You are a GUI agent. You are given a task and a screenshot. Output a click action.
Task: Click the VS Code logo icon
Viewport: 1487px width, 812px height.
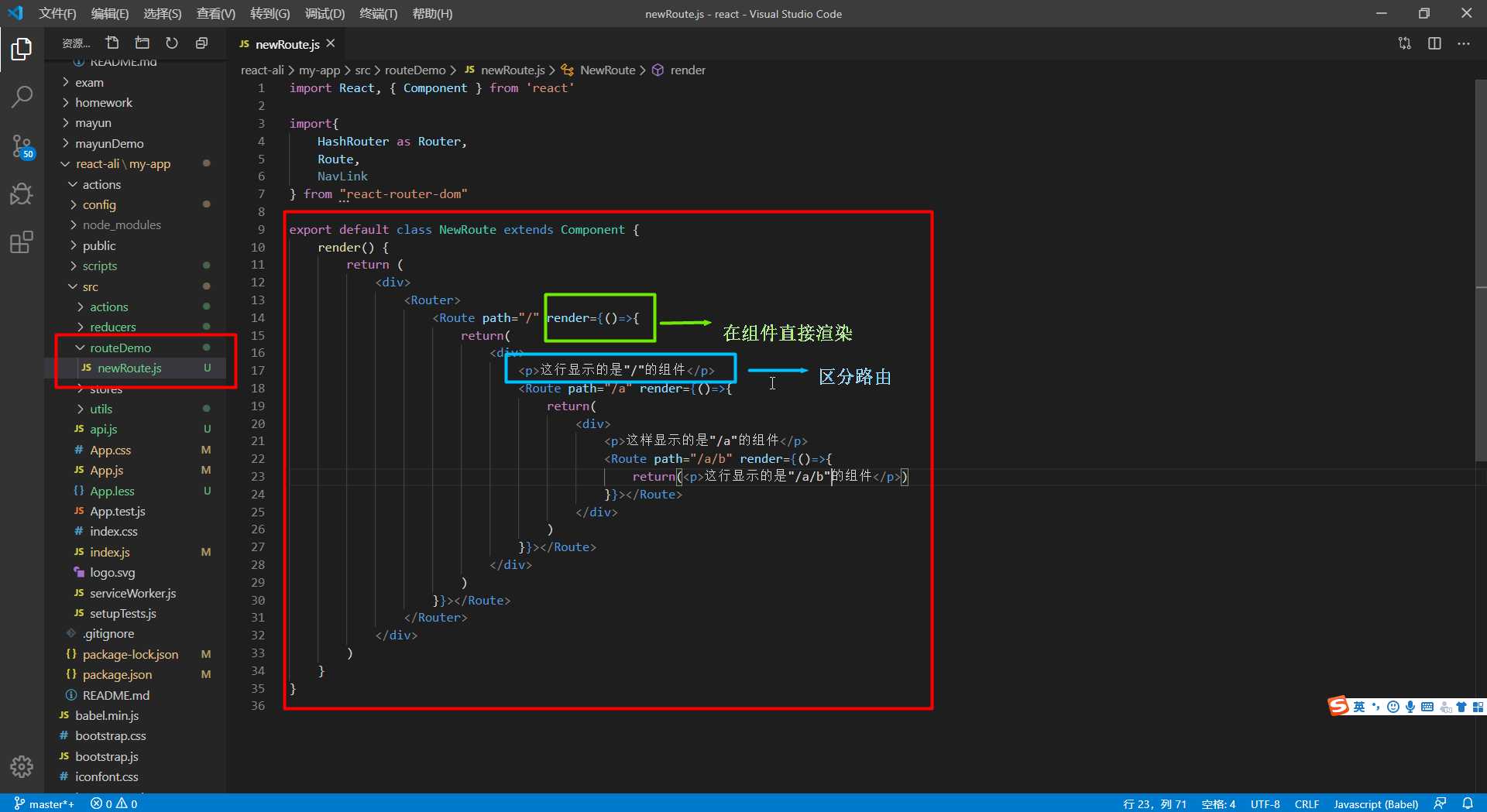pos(15,13)
